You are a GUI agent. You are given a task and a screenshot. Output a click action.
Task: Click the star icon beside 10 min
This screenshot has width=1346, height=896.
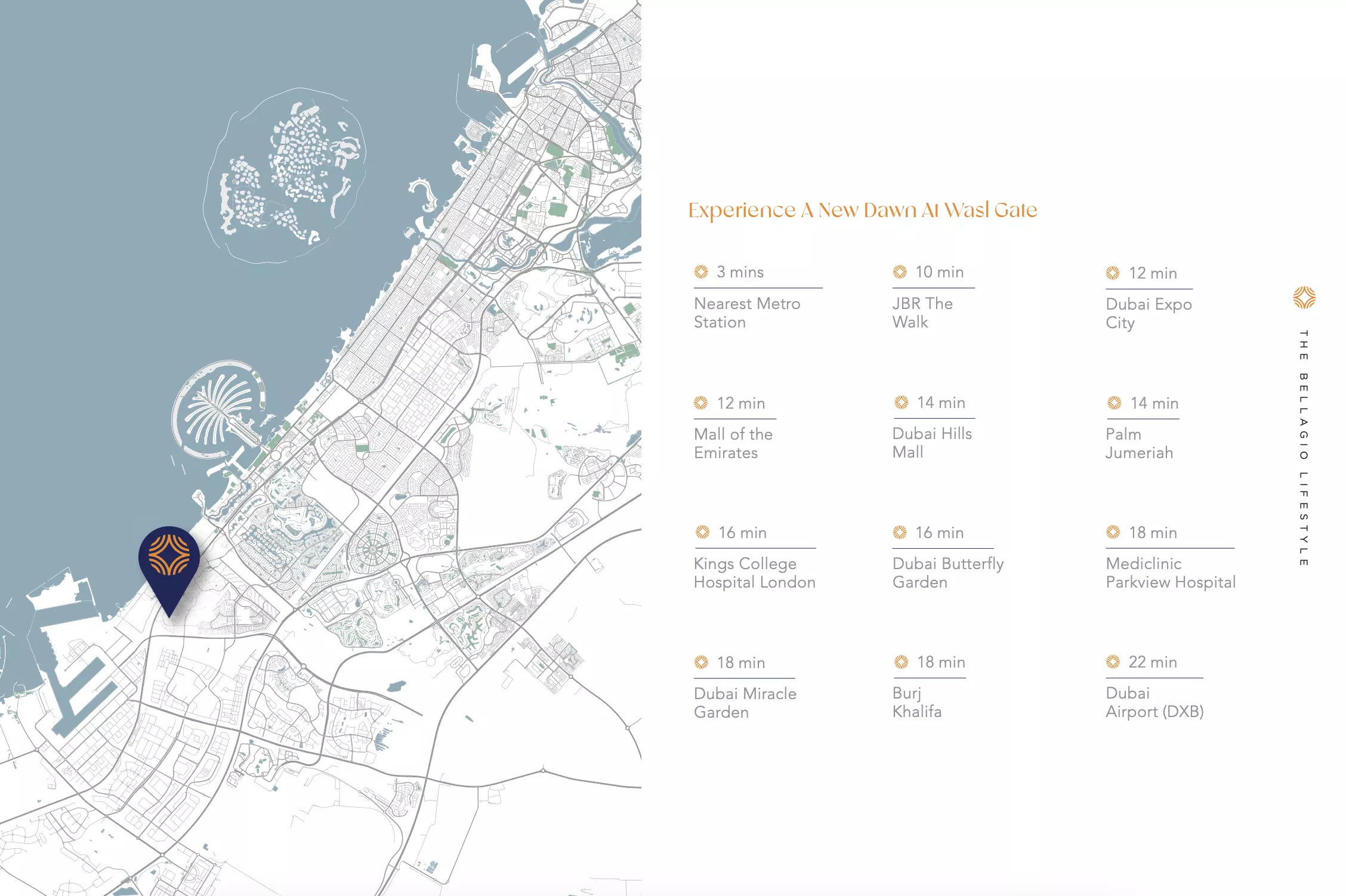coord(900,272)
